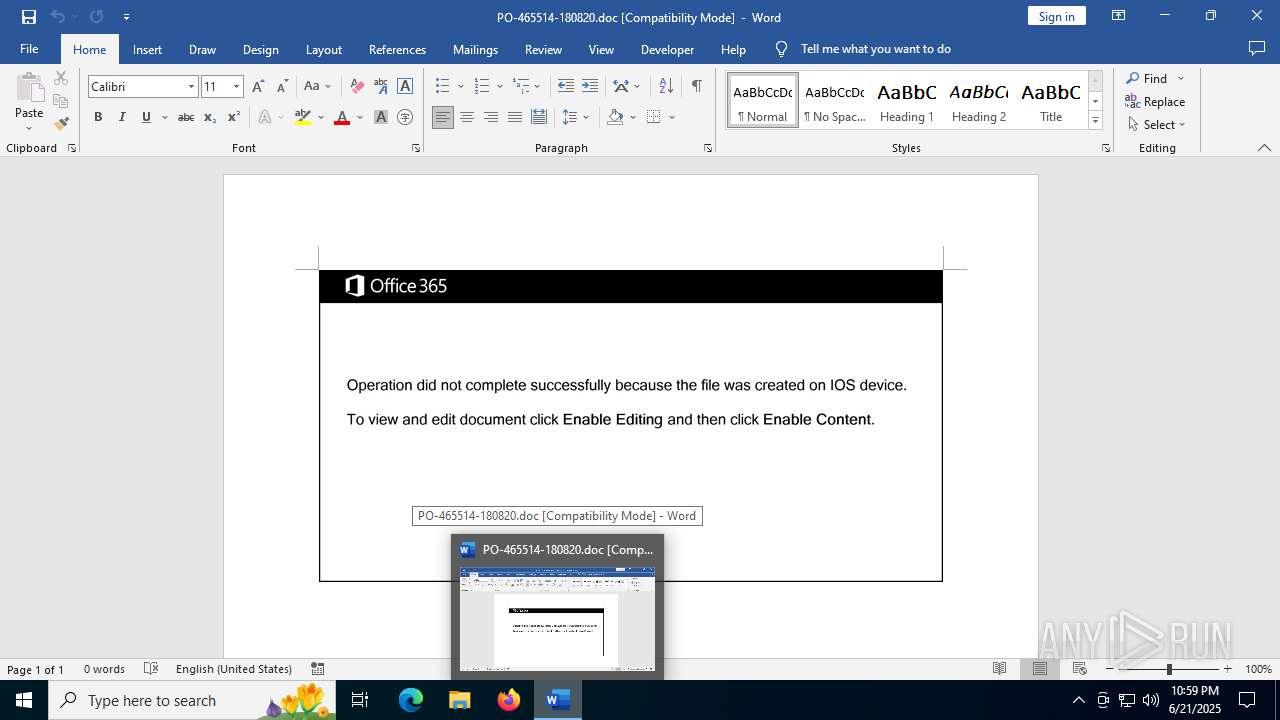1280x720 pixels.
Task: Adjust the zoom slider handle
Action: pos(1169,669)
